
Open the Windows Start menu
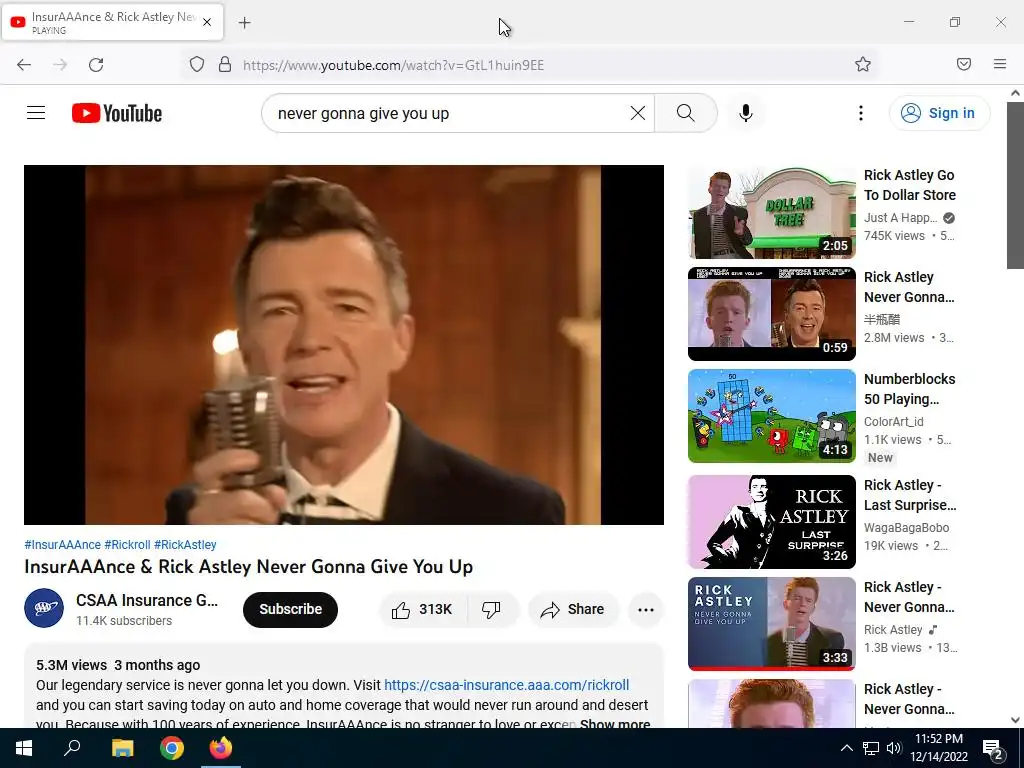click(24, 748)
